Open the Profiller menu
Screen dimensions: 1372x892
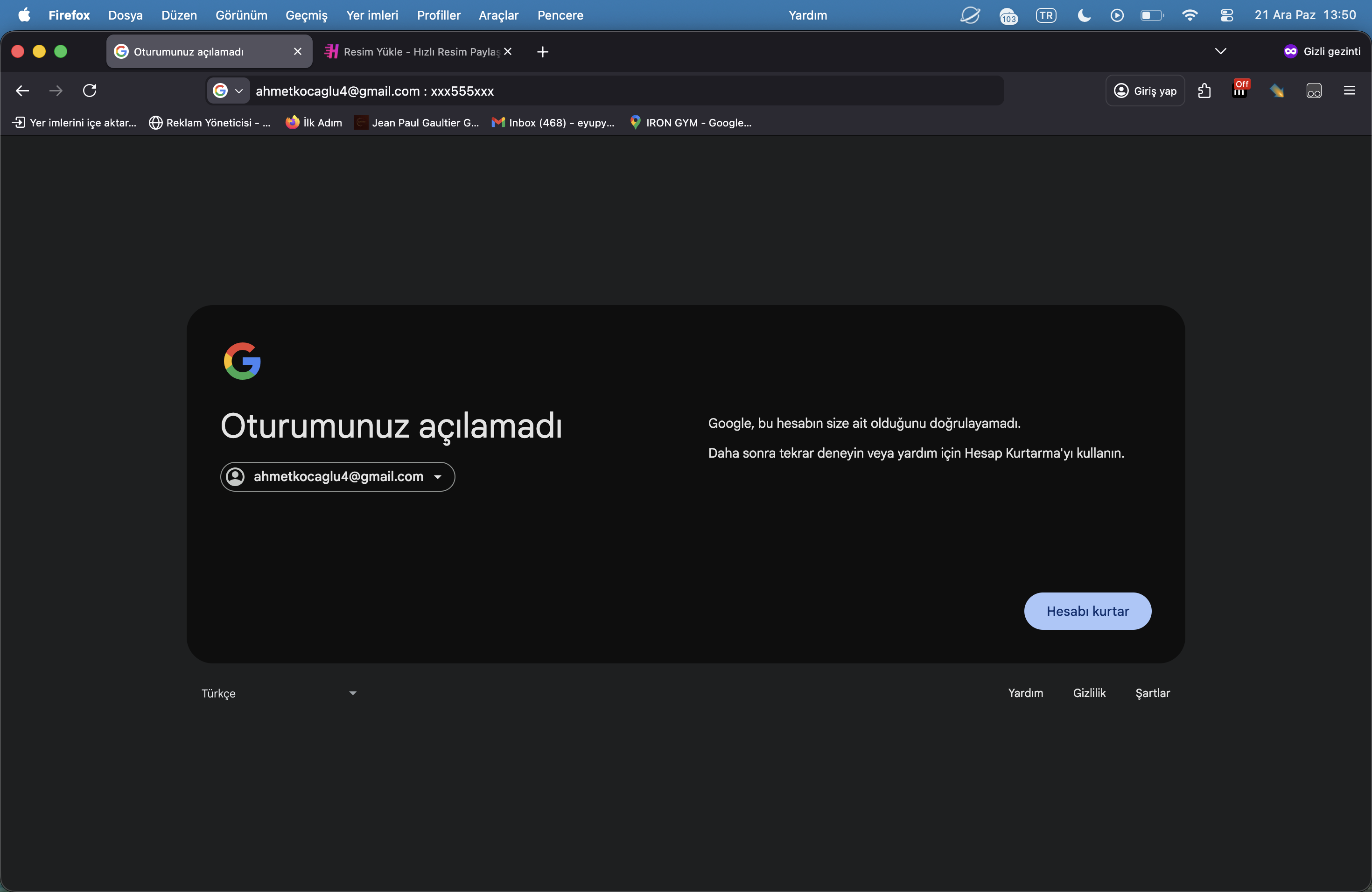(x=439, y=15)
